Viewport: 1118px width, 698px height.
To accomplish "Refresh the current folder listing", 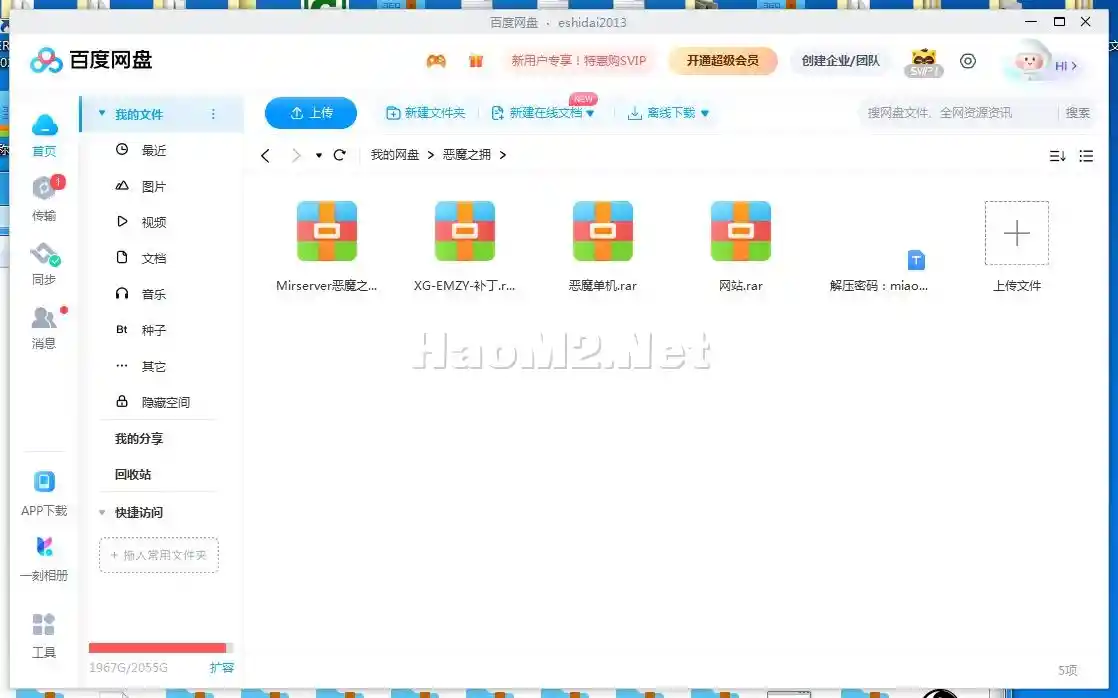I will 340,155.
